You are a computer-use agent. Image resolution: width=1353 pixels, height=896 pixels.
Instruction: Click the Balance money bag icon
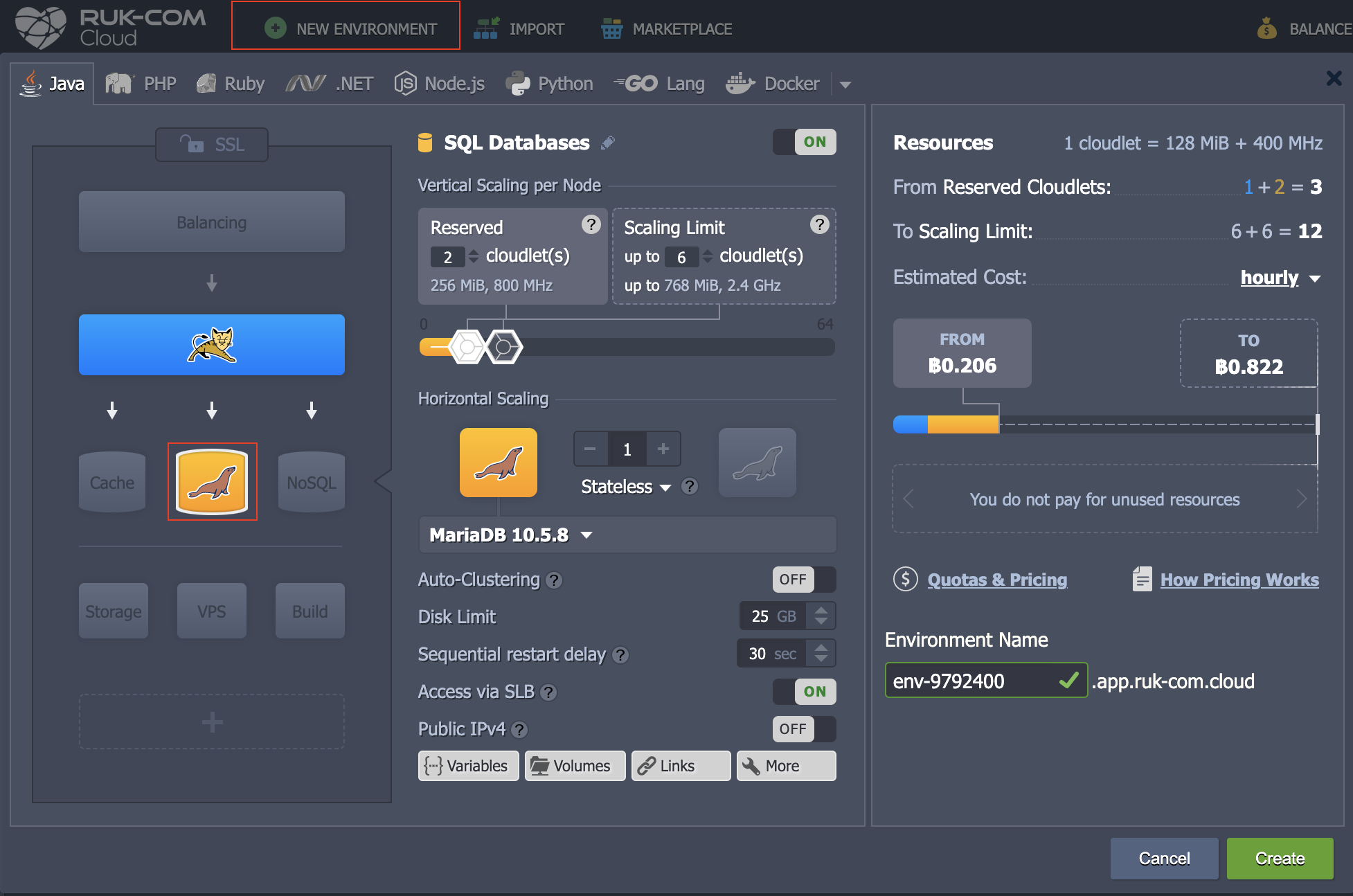tap(1266, 28)
